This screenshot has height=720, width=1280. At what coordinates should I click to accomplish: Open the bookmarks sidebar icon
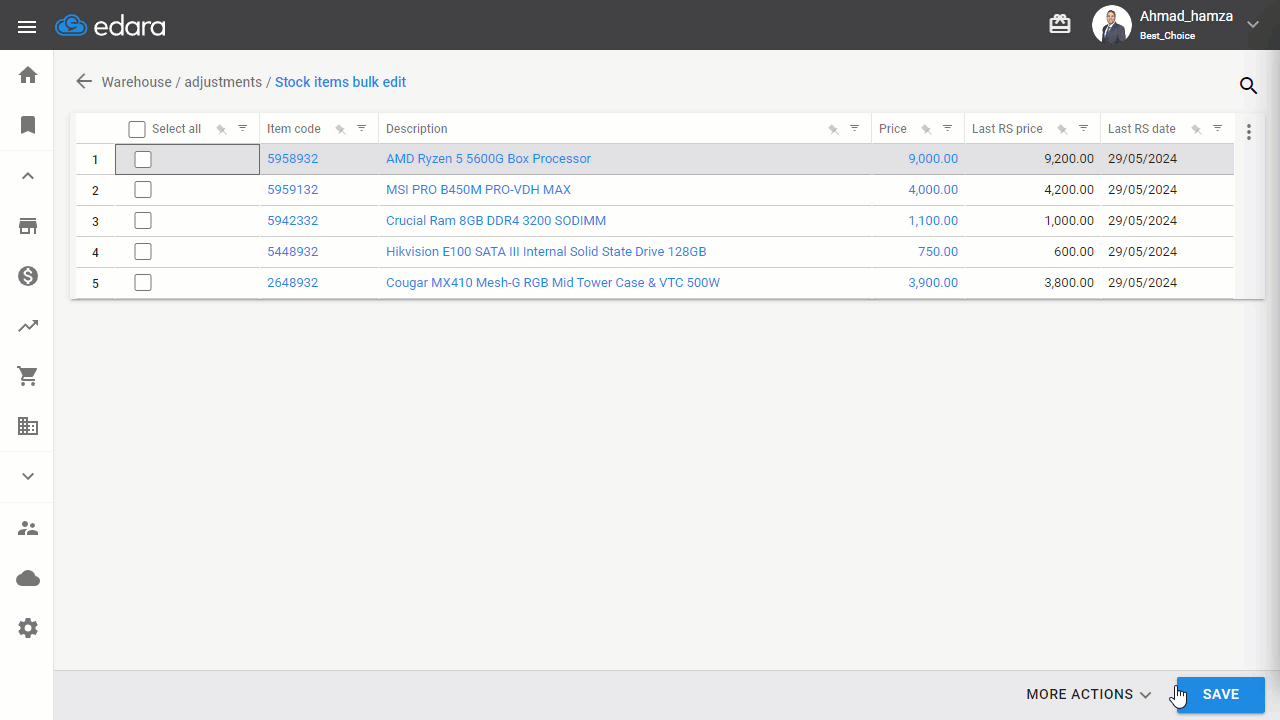click(28, 125)
